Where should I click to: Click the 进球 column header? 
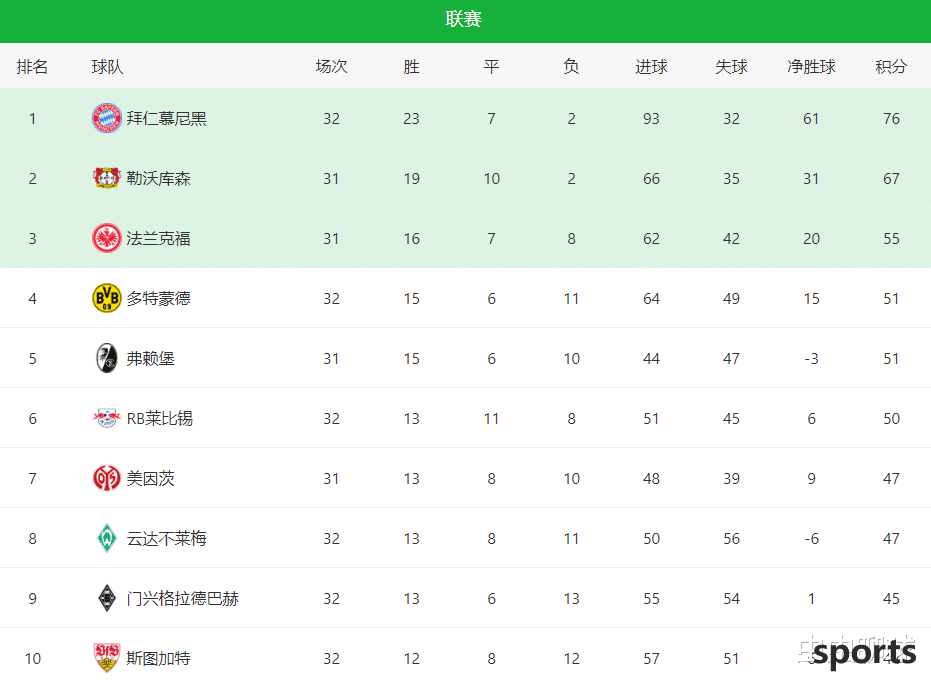(651, 66)
